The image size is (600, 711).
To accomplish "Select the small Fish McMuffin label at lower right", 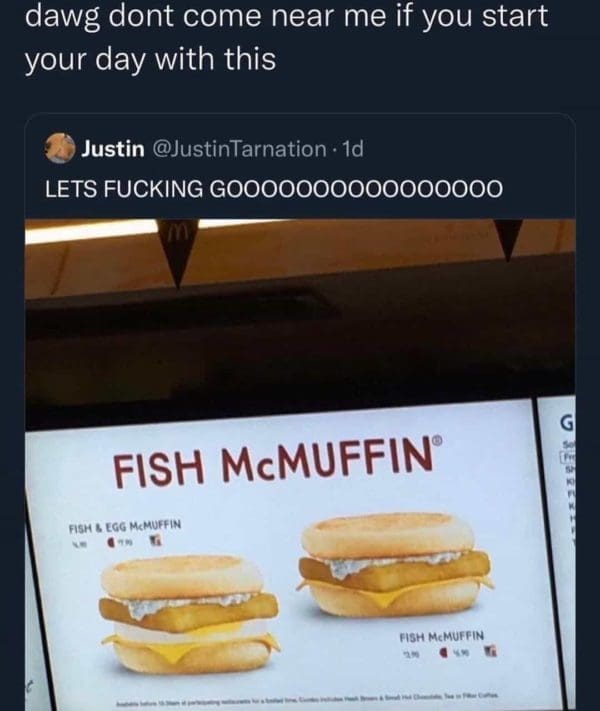I will click(441, 635).
